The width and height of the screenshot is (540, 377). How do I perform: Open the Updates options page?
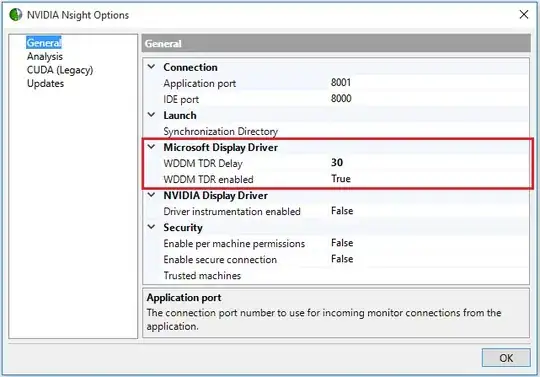click(45, 83)
